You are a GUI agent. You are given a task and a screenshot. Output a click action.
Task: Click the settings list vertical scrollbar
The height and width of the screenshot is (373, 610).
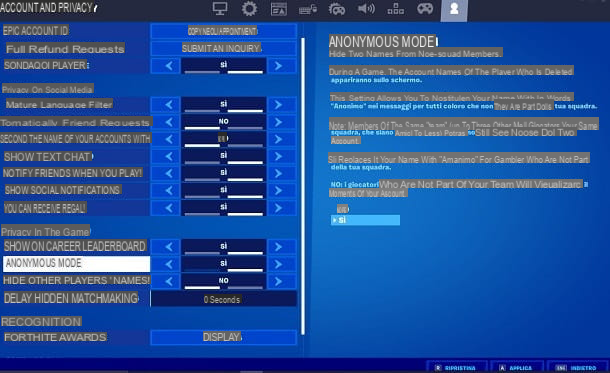coord(303,186)
